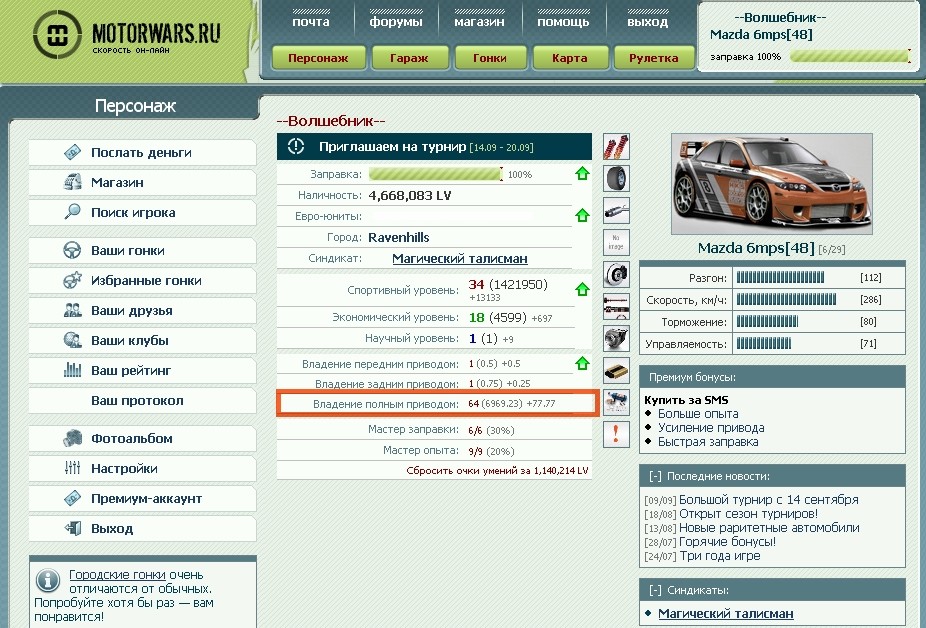Click the green arrow beside Спортивный уровень
The width and height of the screenshot is (926, 628).
[x=582, y=289]
